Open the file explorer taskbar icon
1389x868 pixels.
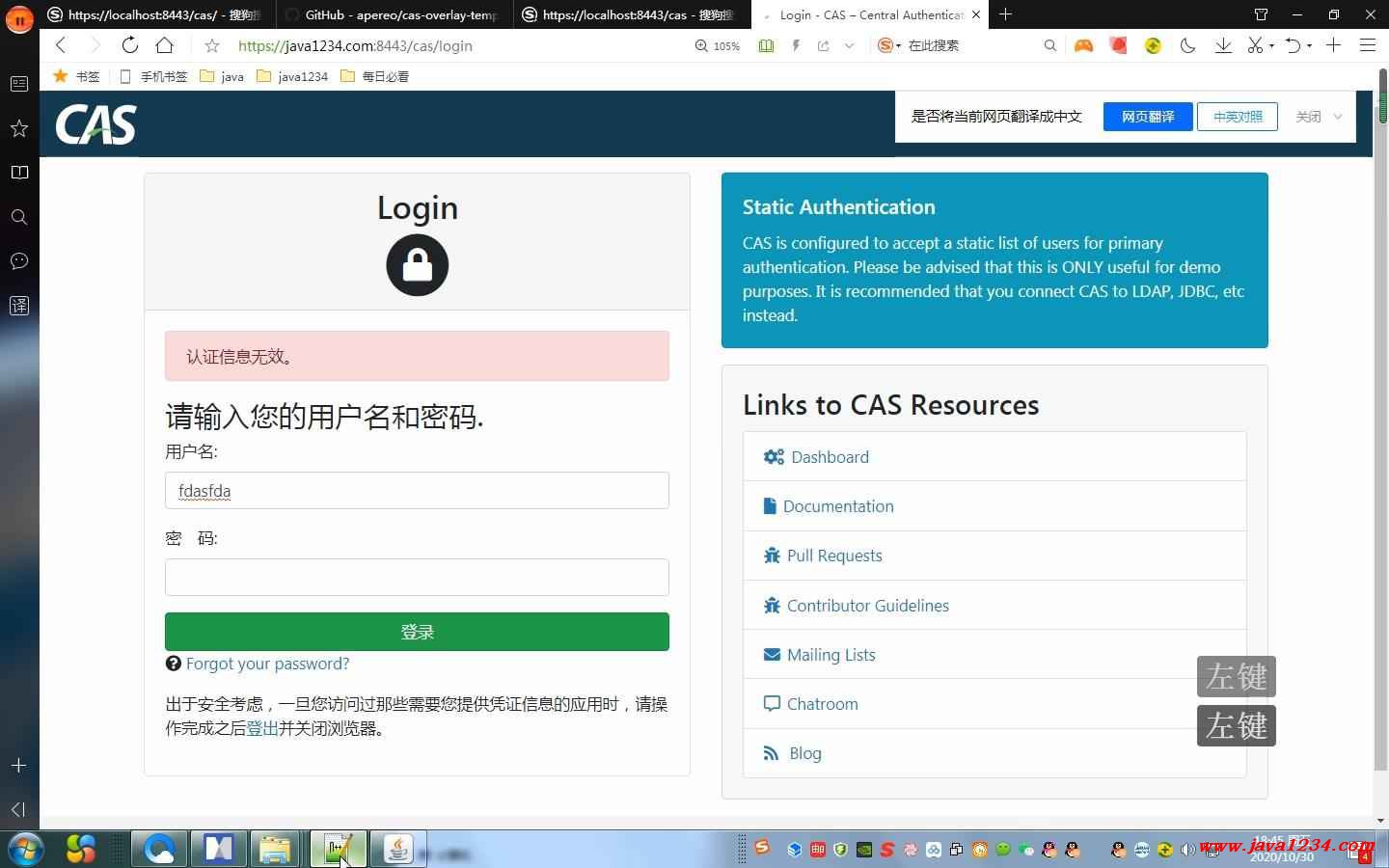tap(274, 849)
